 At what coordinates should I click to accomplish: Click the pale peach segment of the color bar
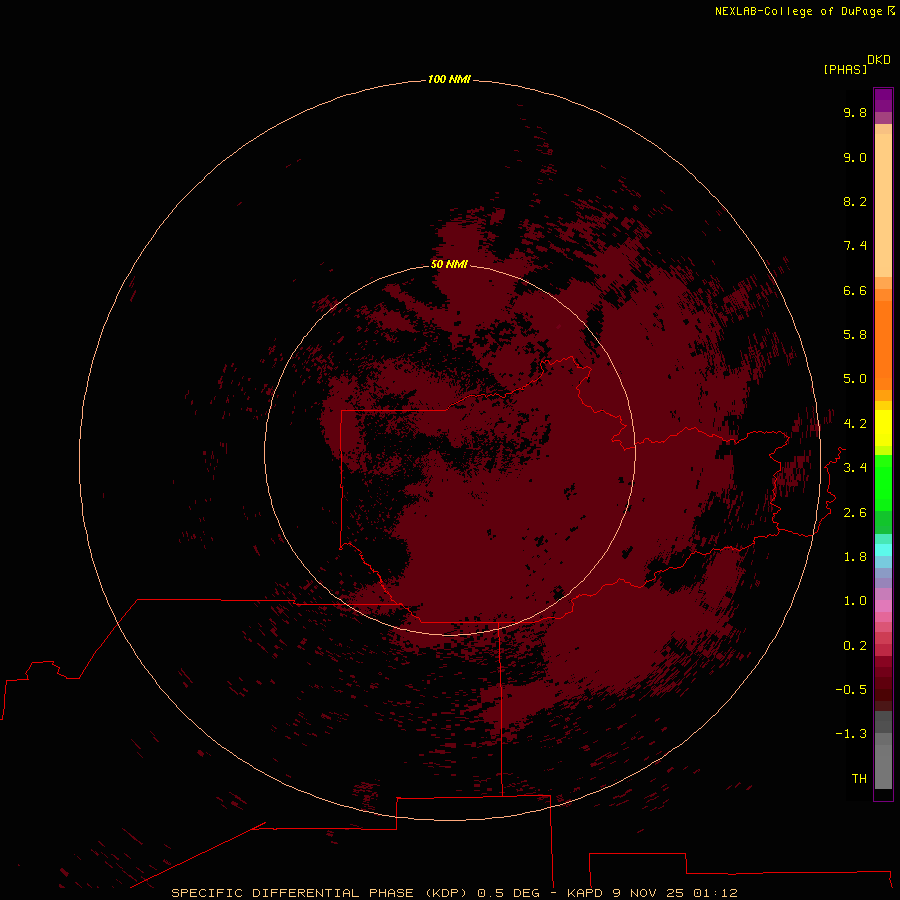point(883,205)
